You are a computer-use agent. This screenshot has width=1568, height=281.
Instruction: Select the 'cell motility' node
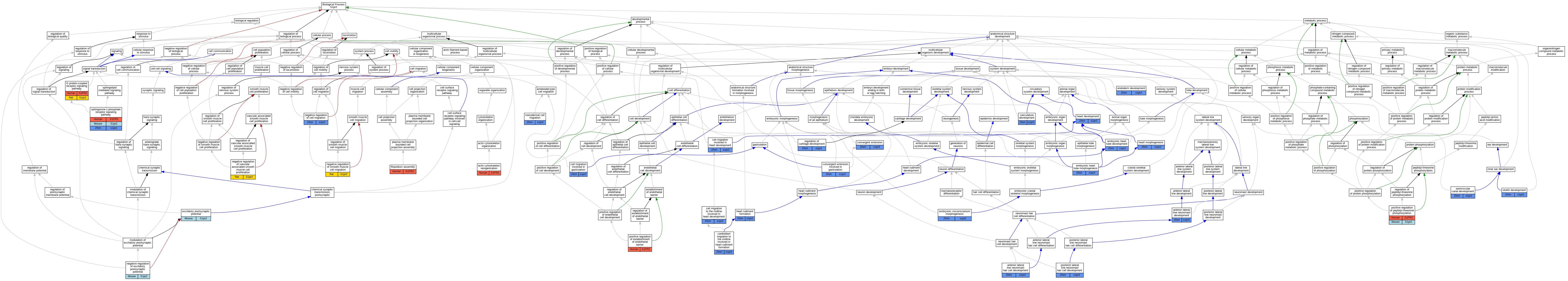point(391,51)
